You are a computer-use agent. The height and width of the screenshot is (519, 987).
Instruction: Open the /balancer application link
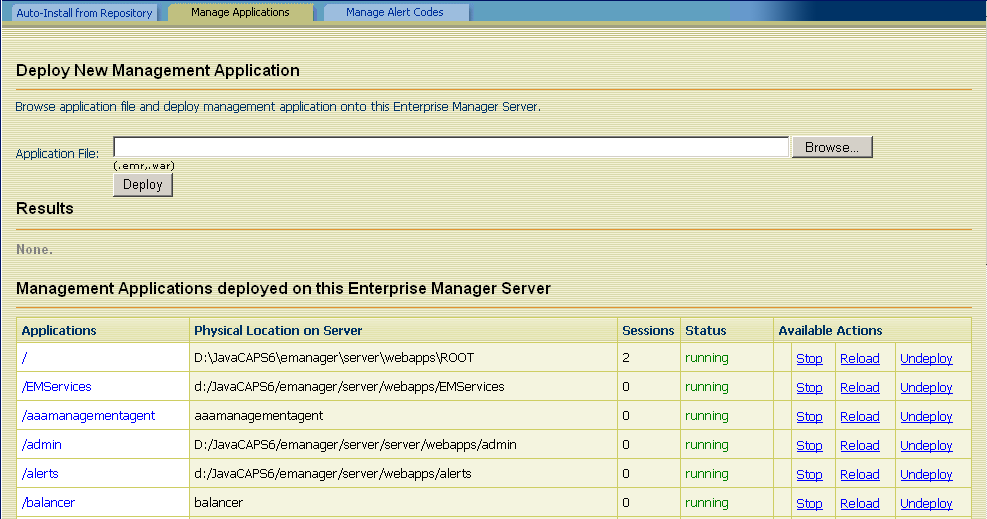point(48,503)
